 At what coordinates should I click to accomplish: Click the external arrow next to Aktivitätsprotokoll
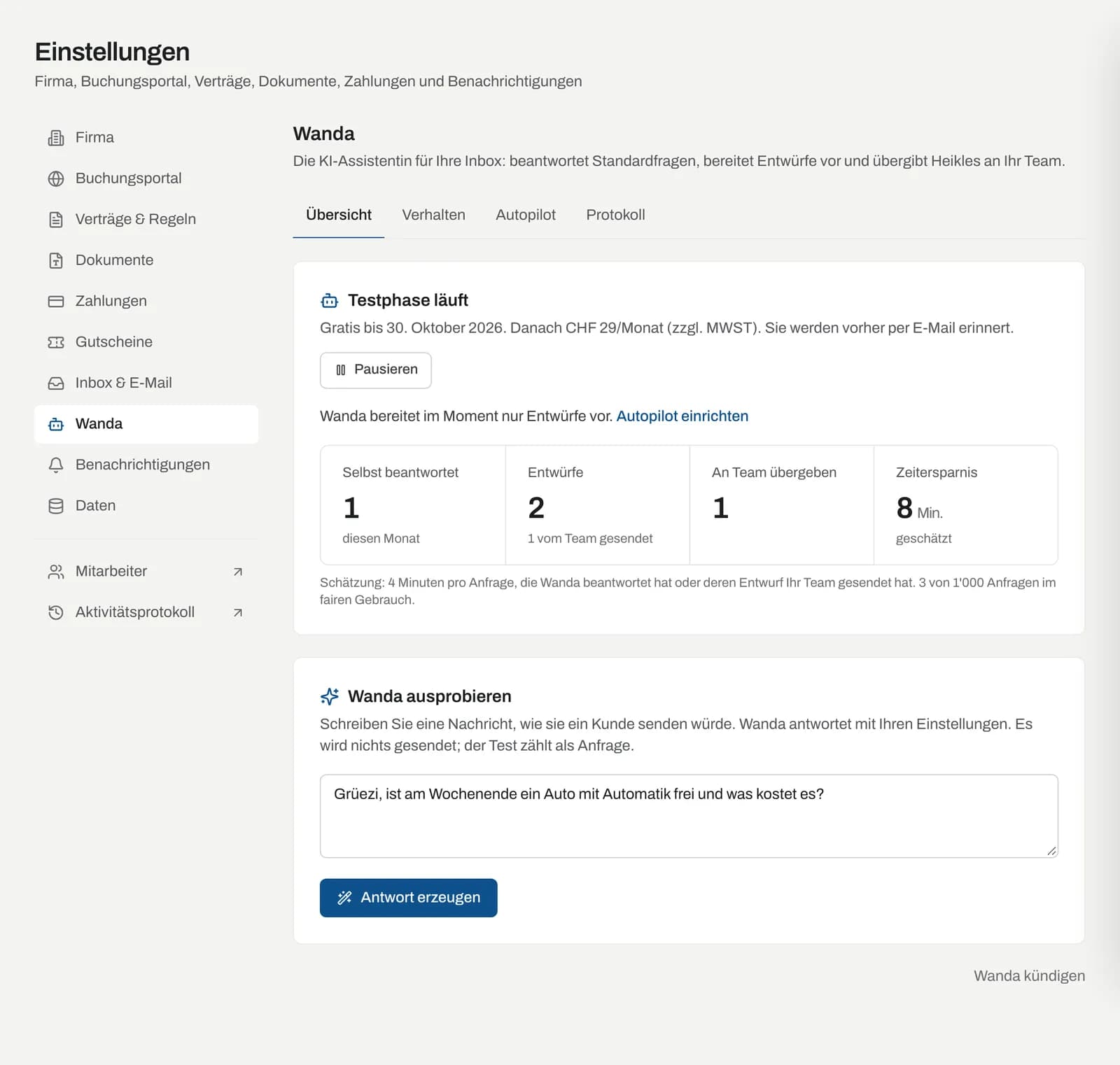pos(238,612)
